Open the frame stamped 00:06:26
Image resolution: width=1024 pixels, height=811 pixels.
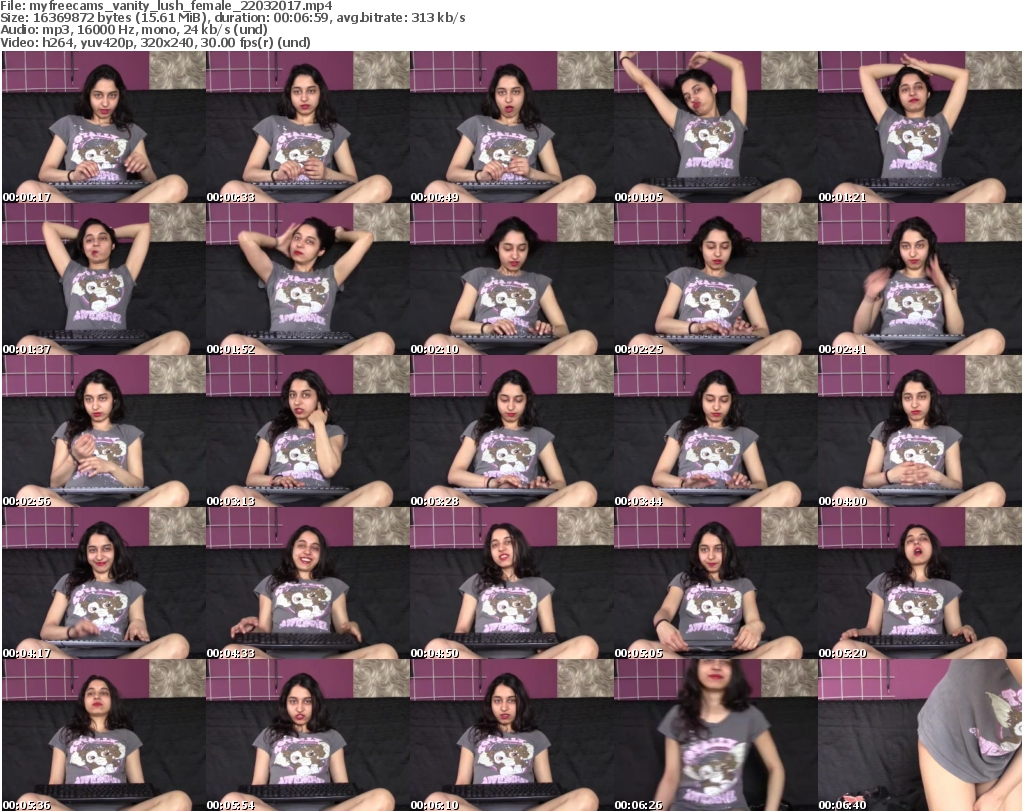(x=716, y=735)
